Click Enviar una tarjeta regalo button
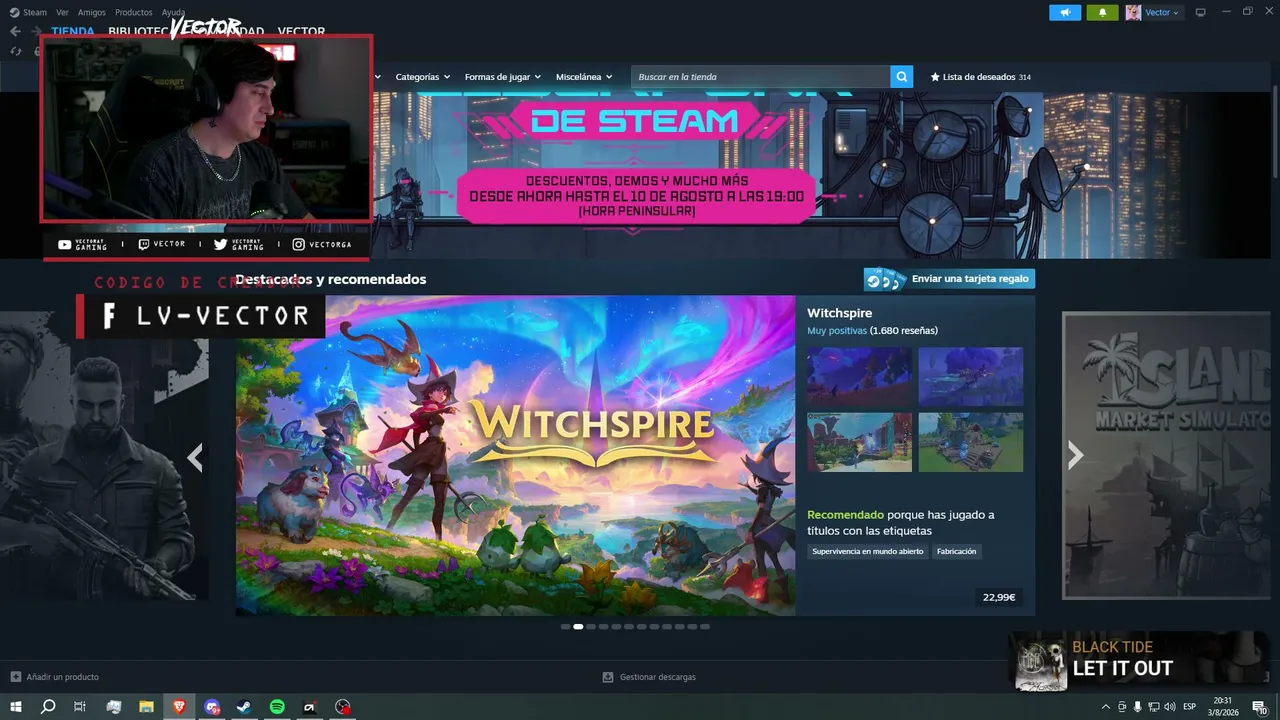The width and height of the screenshot is (1280, 720). (x=949, y=279)
